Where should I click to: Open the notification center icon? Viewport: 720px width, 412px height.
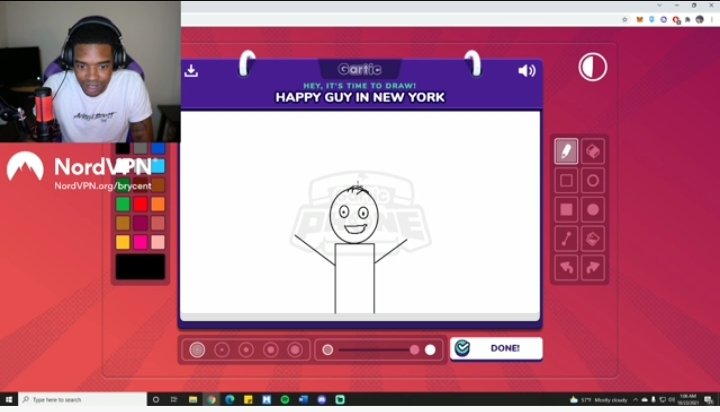tap(709, 400)
